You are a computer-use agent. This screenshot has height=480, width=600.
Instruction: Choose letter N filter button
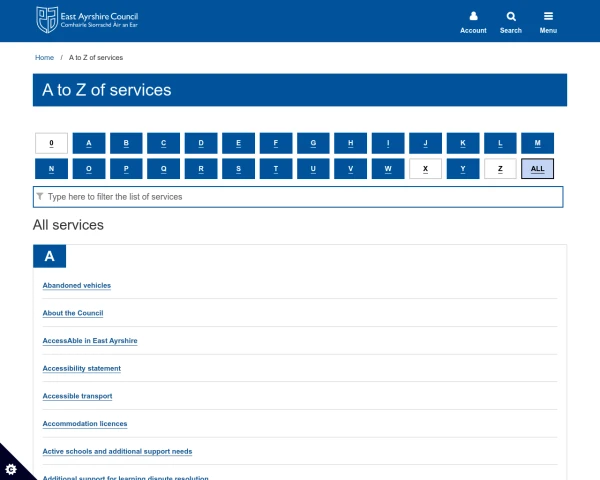[x=51, y=169]
